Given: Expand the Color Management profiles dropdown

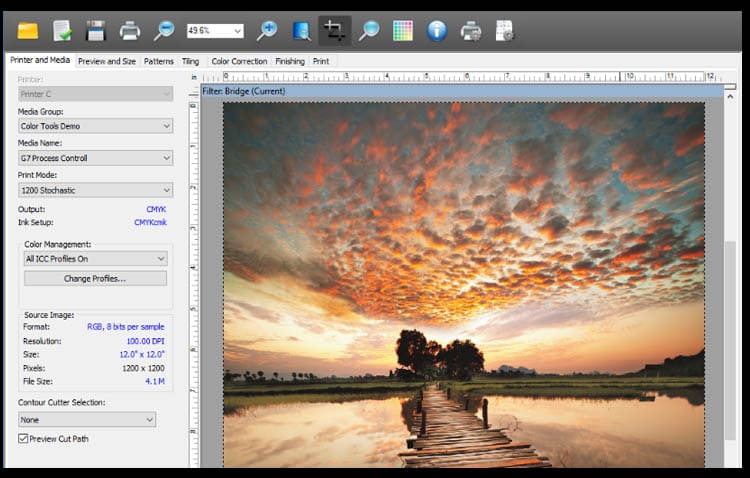Looking at the screenshot, I should pos(95,259).
